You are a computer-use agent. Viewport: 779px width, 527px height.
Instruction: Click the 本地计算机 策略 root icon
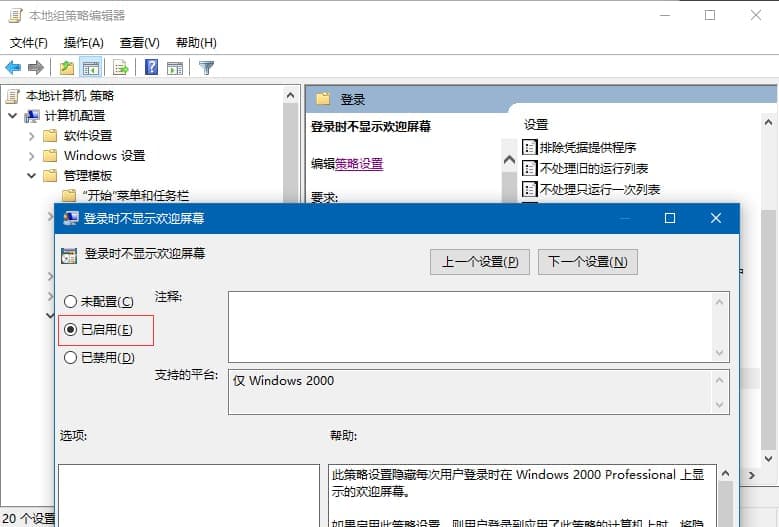pos(13,95)
